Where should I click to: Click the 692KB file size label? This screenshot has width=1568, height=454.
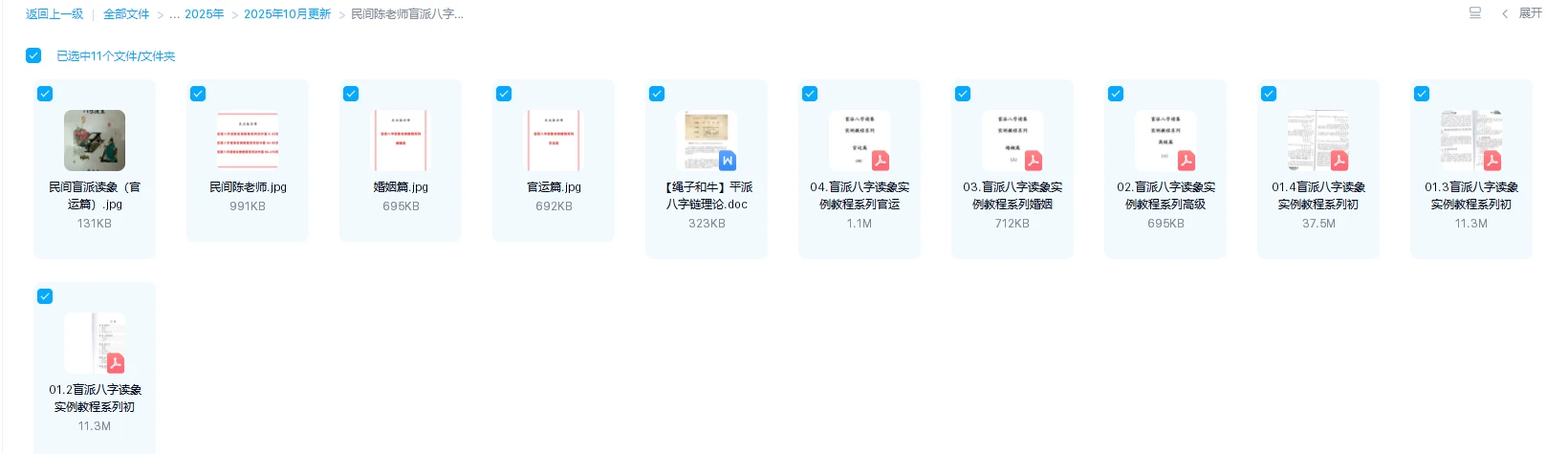tap(554, 206)
